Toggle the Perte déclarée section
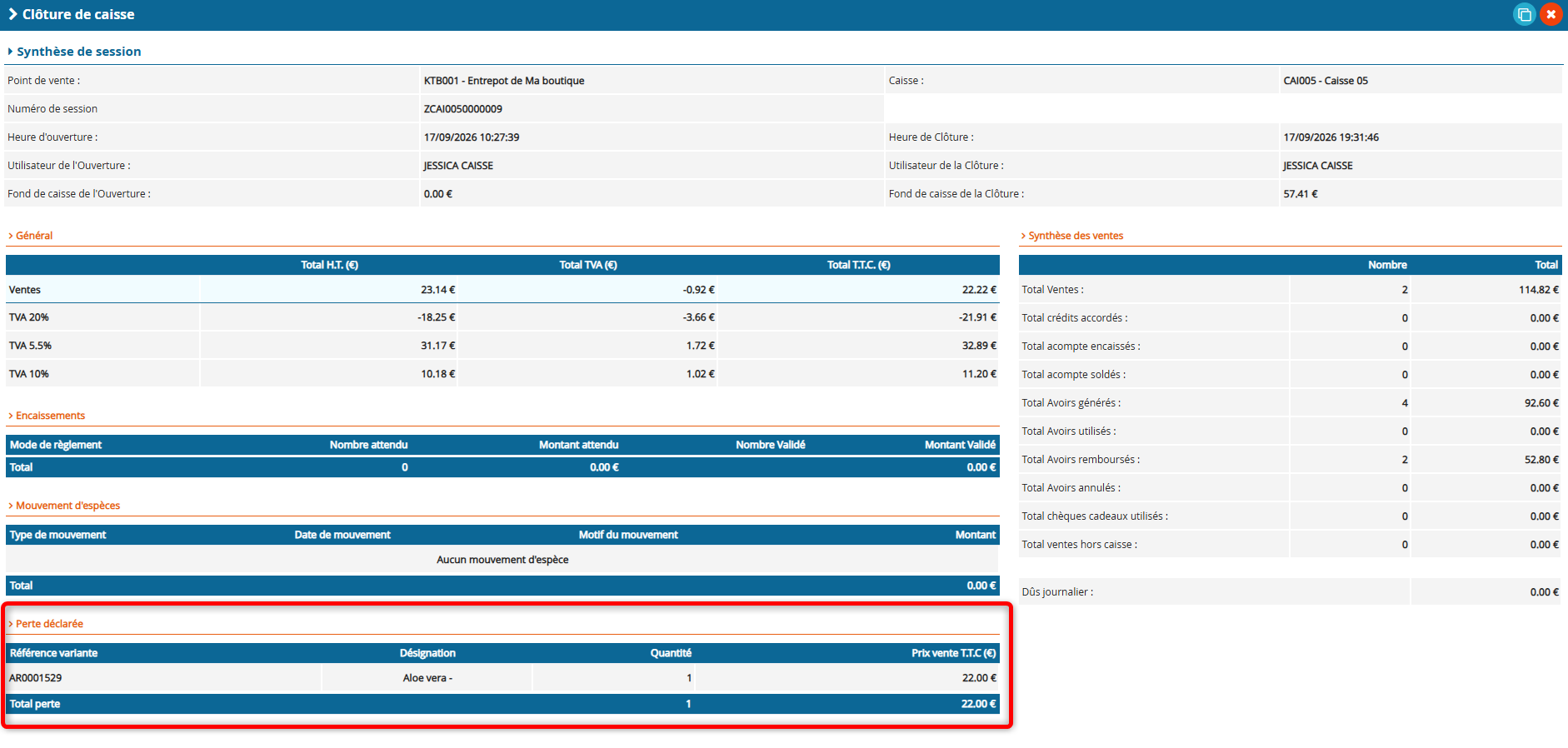The image size is (1568, 748). point(46,624)
